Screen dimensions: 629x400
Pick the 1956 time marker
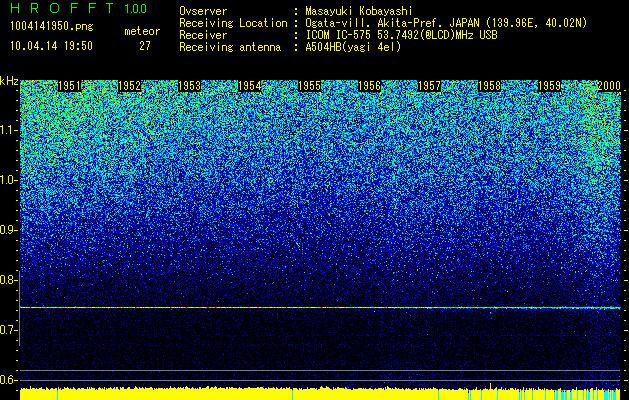(369, 86)
